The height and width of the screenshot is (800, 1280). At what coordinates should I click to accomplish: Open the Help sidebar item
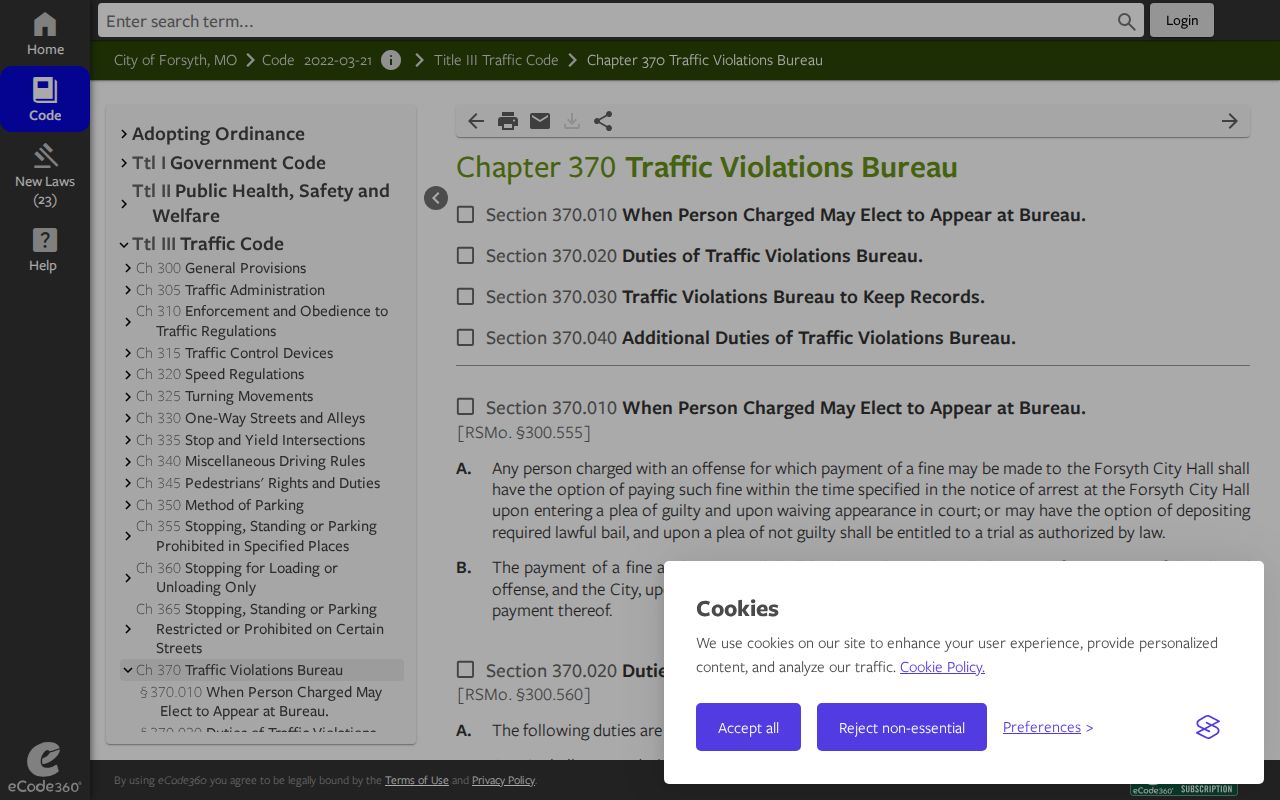(45, 250)
